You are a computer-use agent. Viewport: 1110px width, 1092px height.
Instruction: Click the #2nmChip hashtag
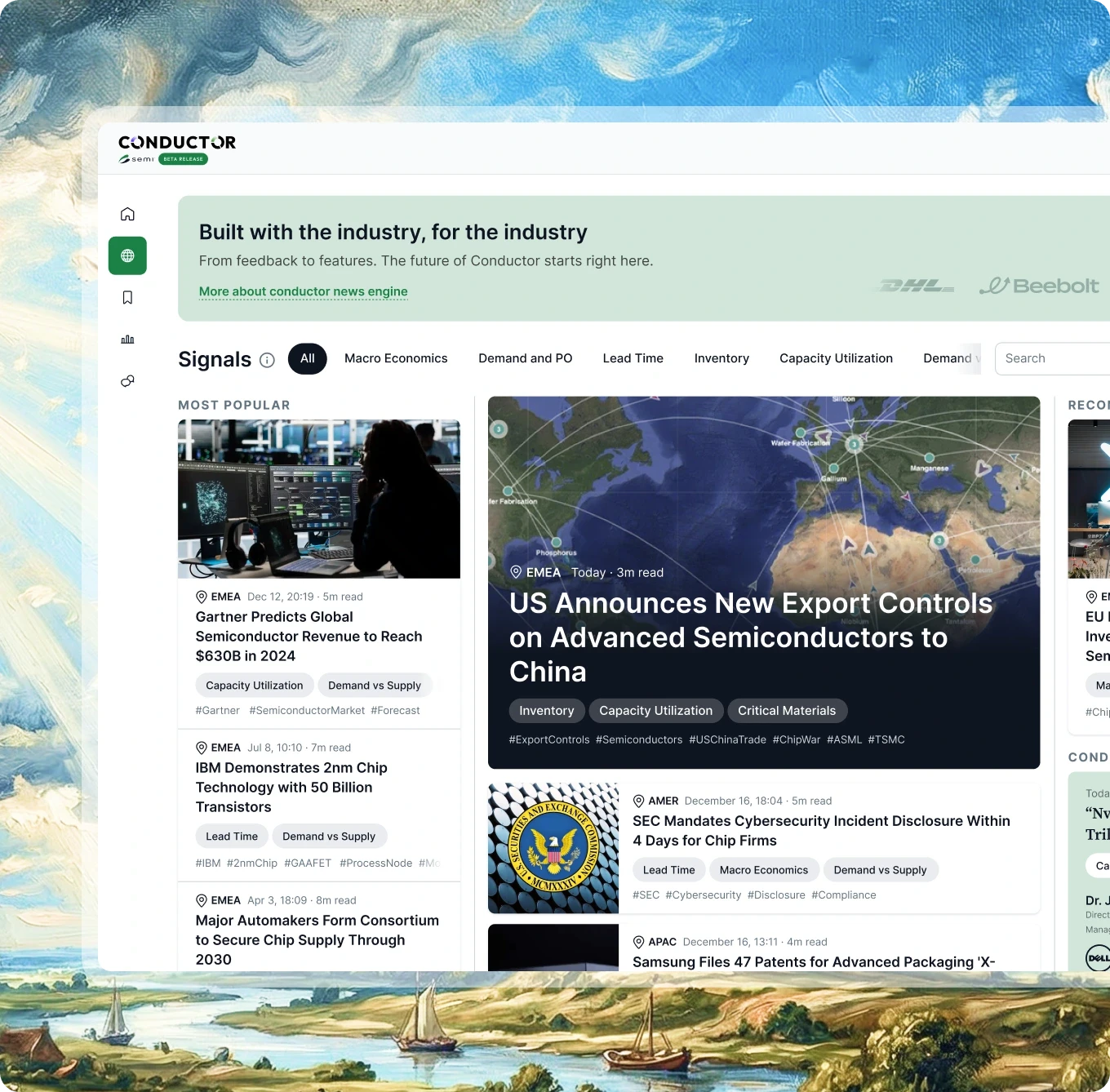pos(252,863)
